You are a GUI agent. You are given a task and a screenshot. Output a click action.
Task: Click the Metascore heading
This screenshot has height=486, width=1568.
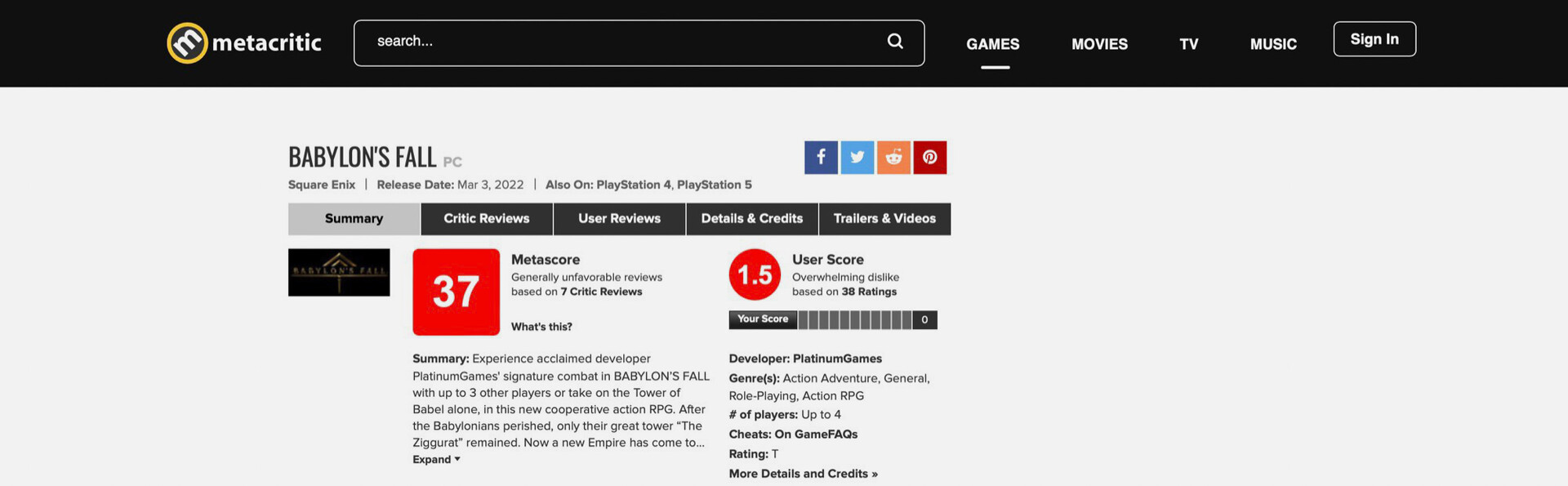click(546, 260)
